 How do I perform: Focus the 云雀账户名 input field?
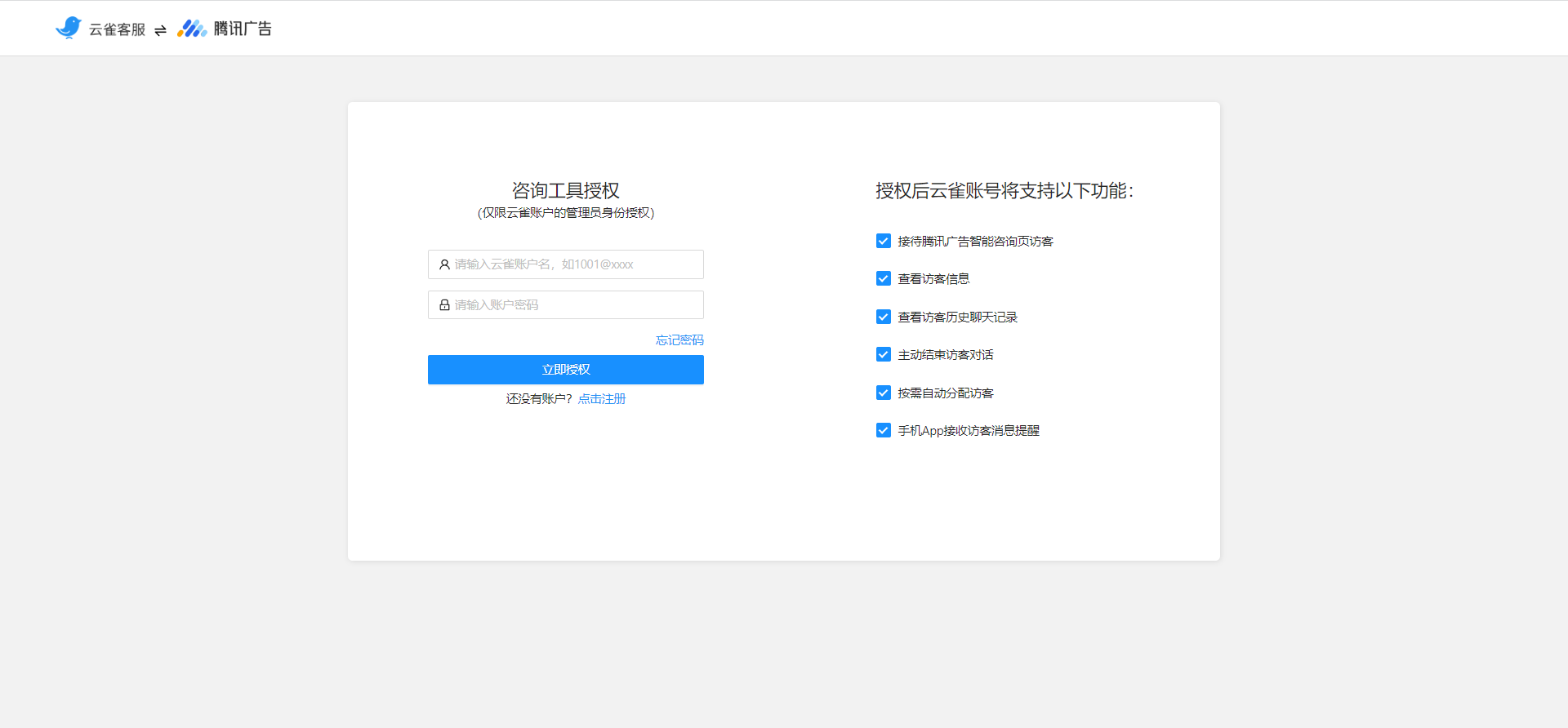click(x=566, y=264)
